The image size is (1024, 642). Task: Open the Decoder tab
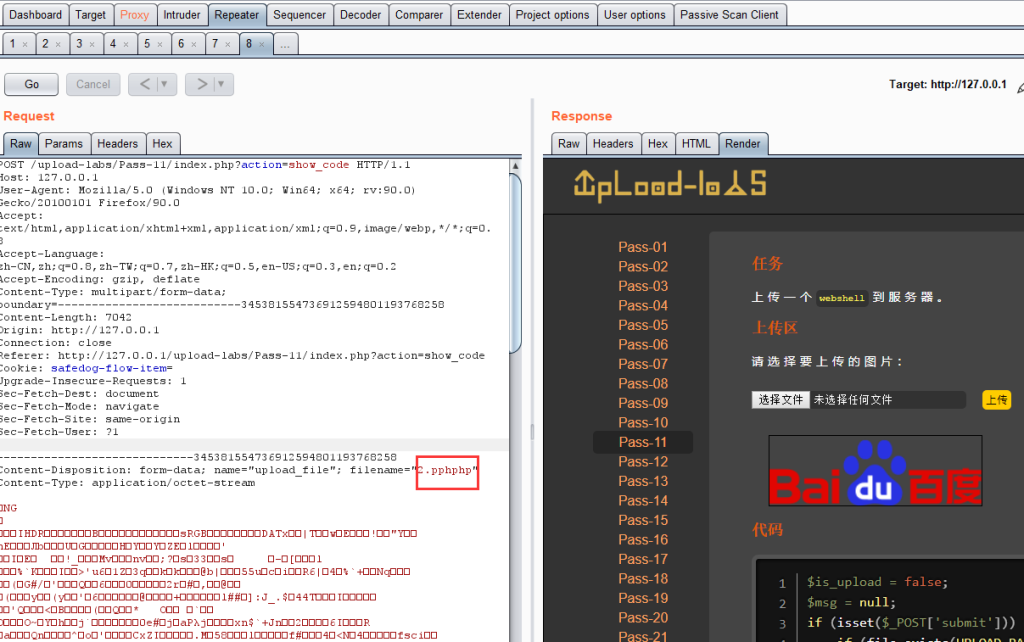click(359, 15)
